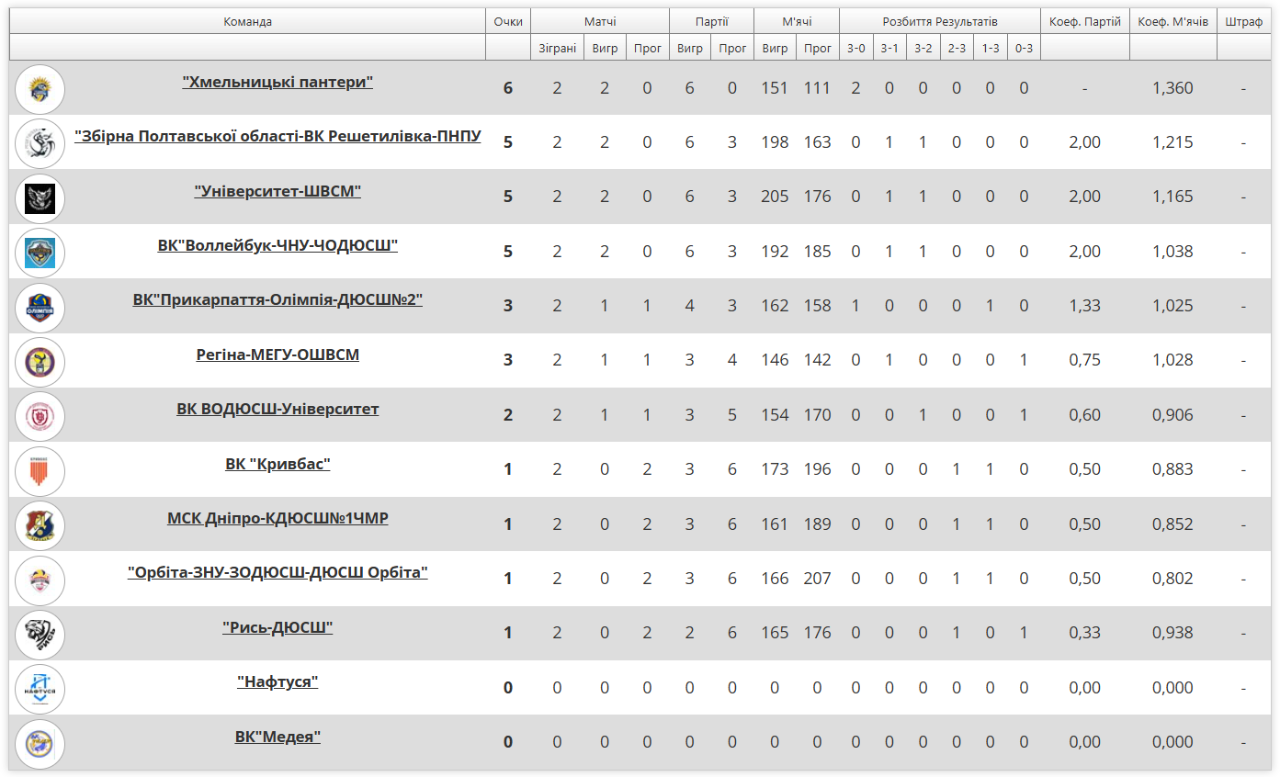
Task: Click the Університет-ШВСМ black logo icon
Action: point(40,197)
